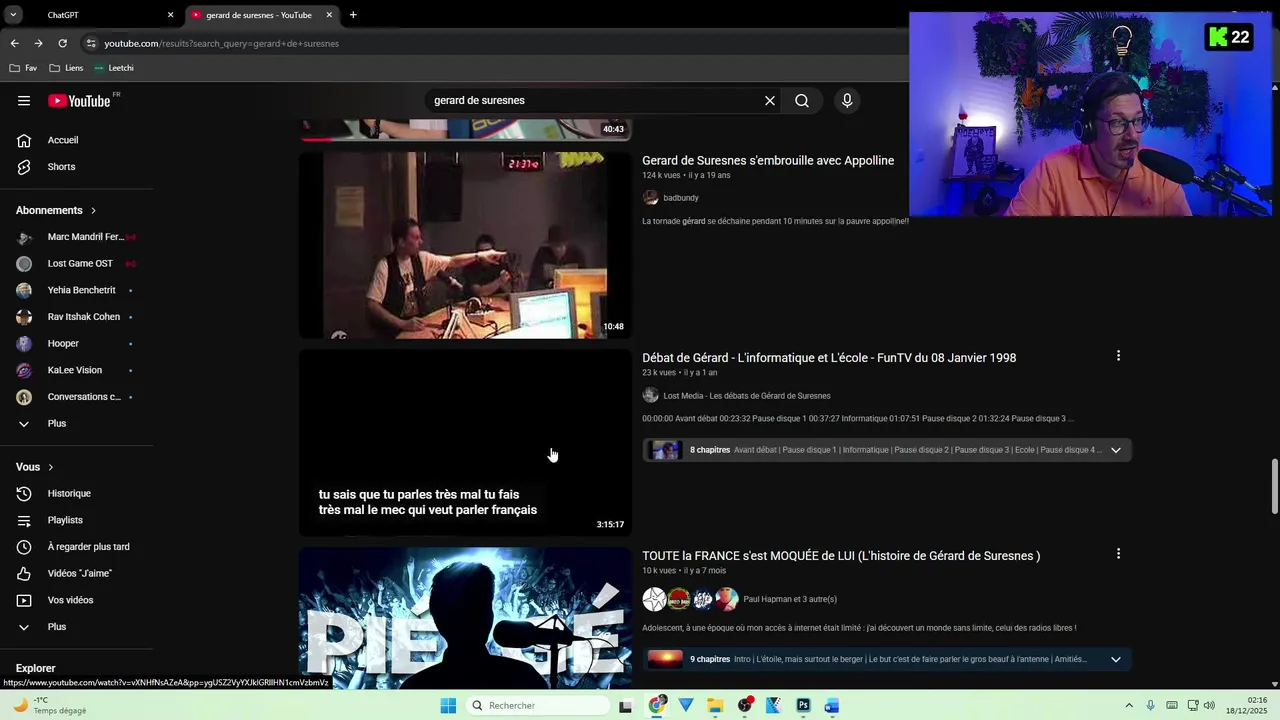The image size is (1280, 720).
Task: Close the gerard de suresnes YouTube tab
Action: tap(328, 15)
